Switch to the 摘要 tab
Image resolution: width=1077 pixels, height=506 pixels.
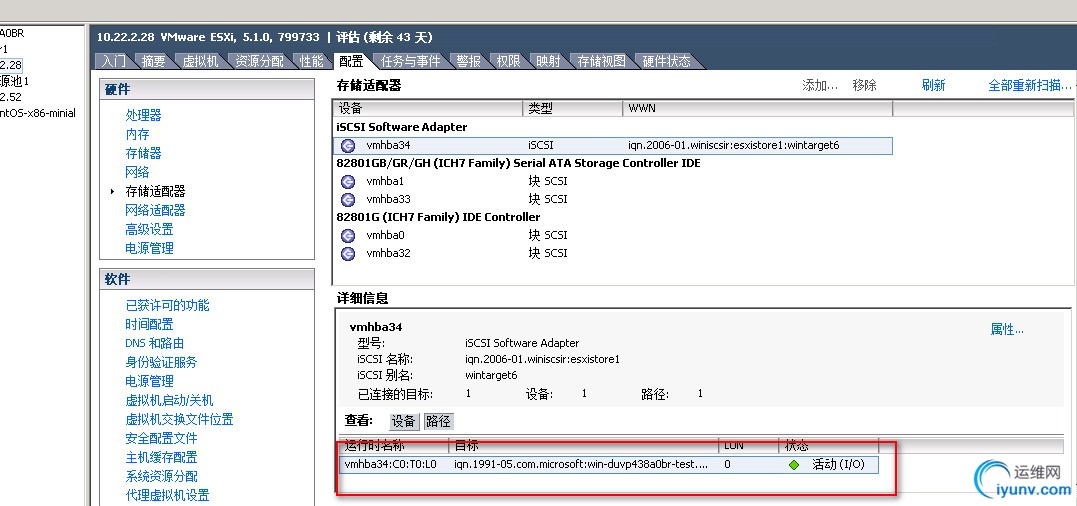tap(153, 61)
